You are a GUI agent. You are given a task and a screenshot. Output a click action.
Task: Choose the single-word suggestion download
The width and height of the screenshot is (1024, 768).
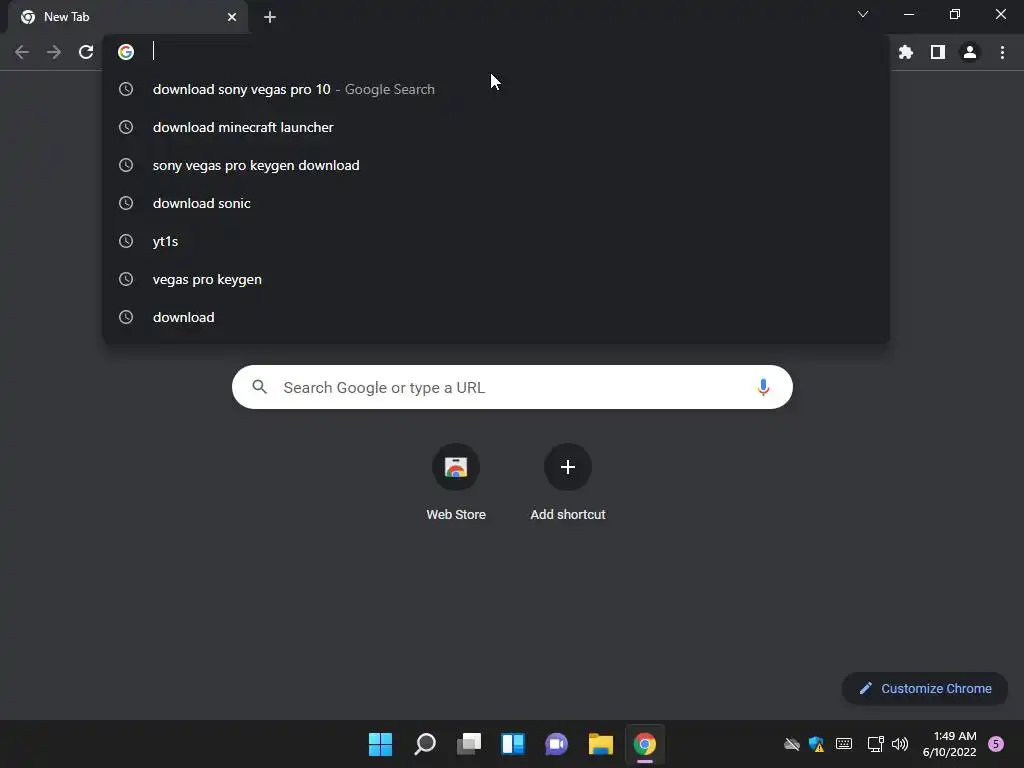(496, 317)
